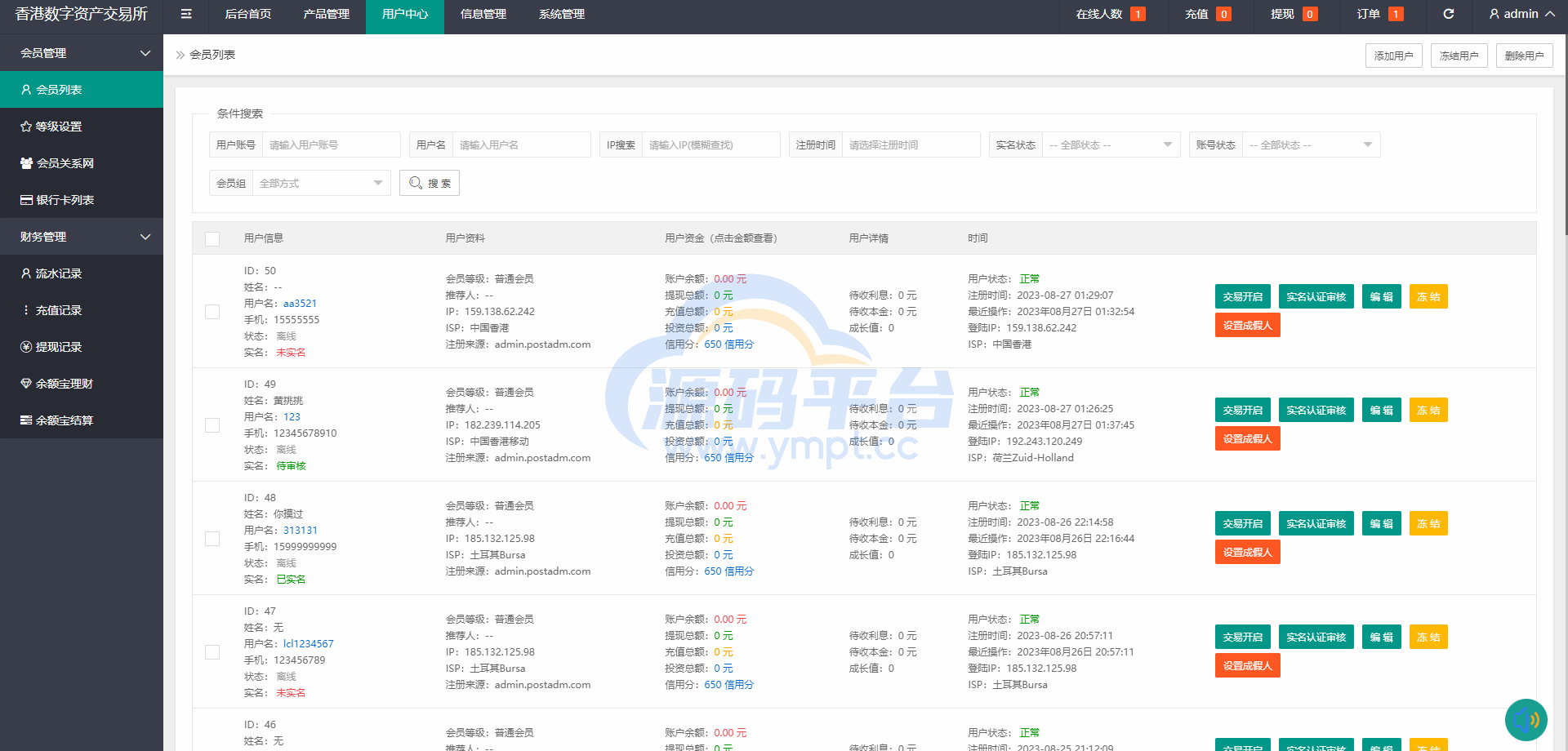Open the 实名状态 dropdown
Screen dimensions: 1568x751
(x=1111, y=144)
